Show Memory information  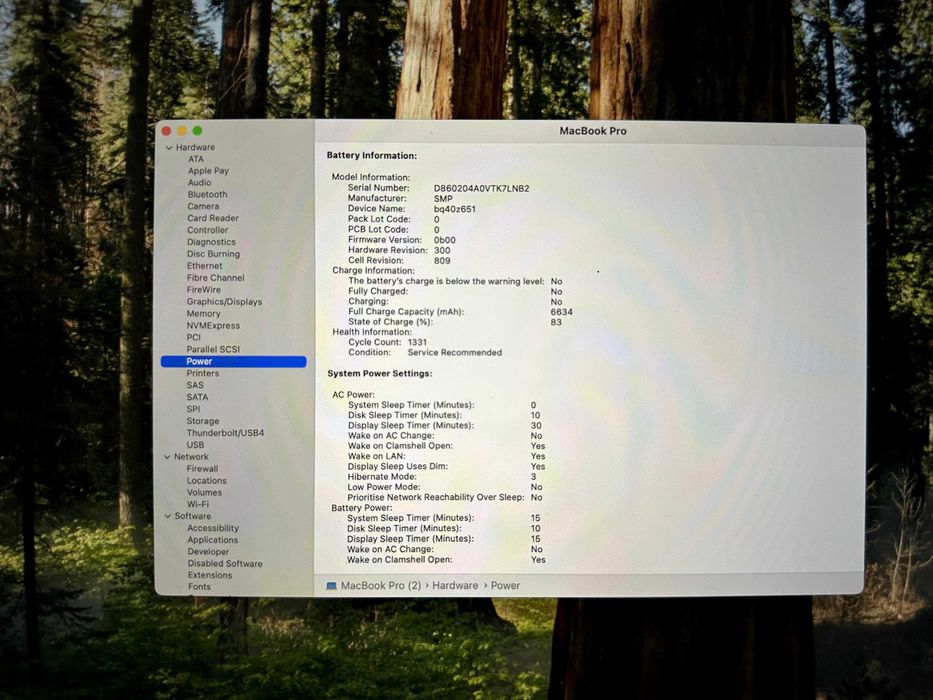(203, 314)
